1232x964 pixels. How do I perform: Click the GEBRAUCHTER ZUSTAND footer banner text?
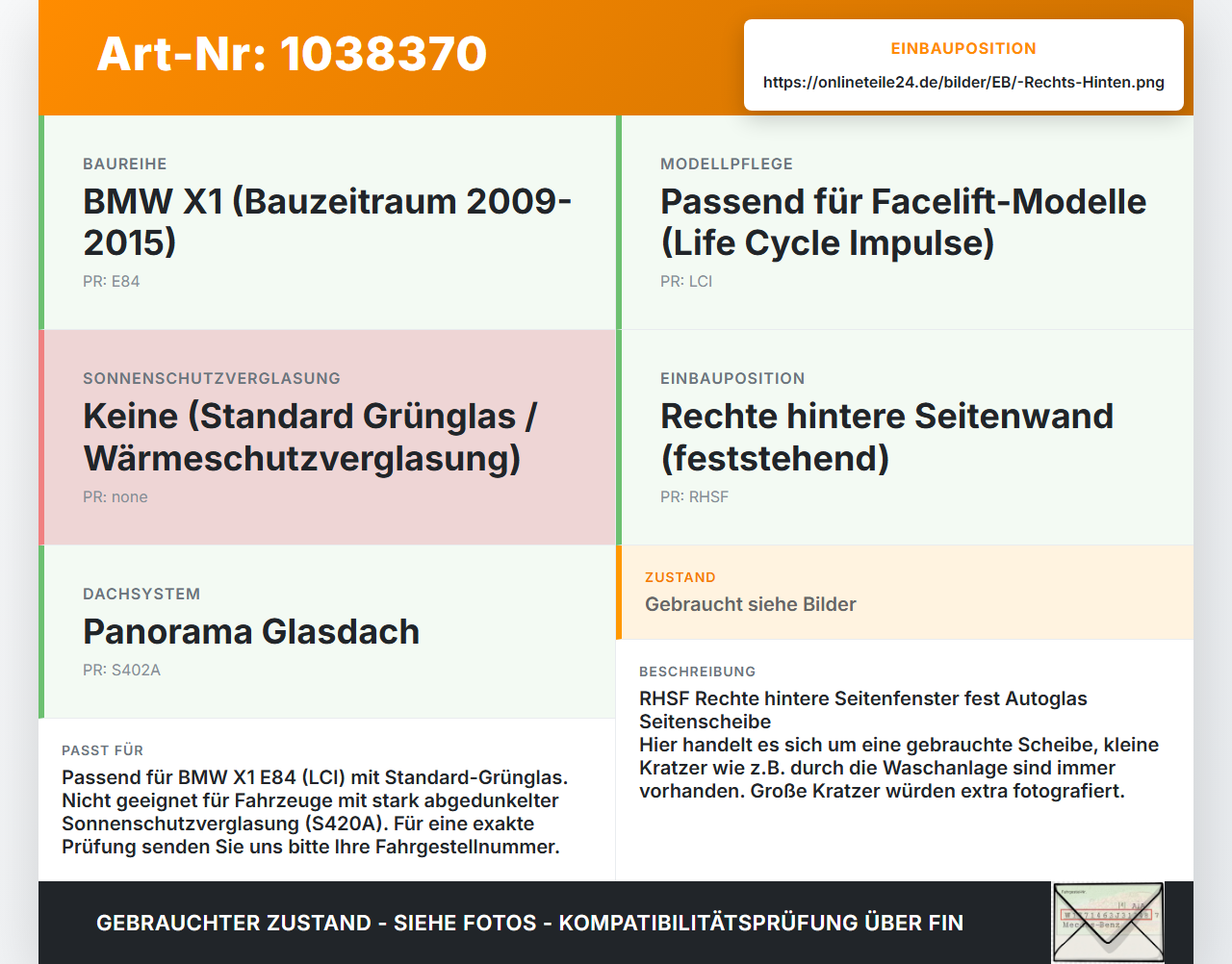coord(529,923)
